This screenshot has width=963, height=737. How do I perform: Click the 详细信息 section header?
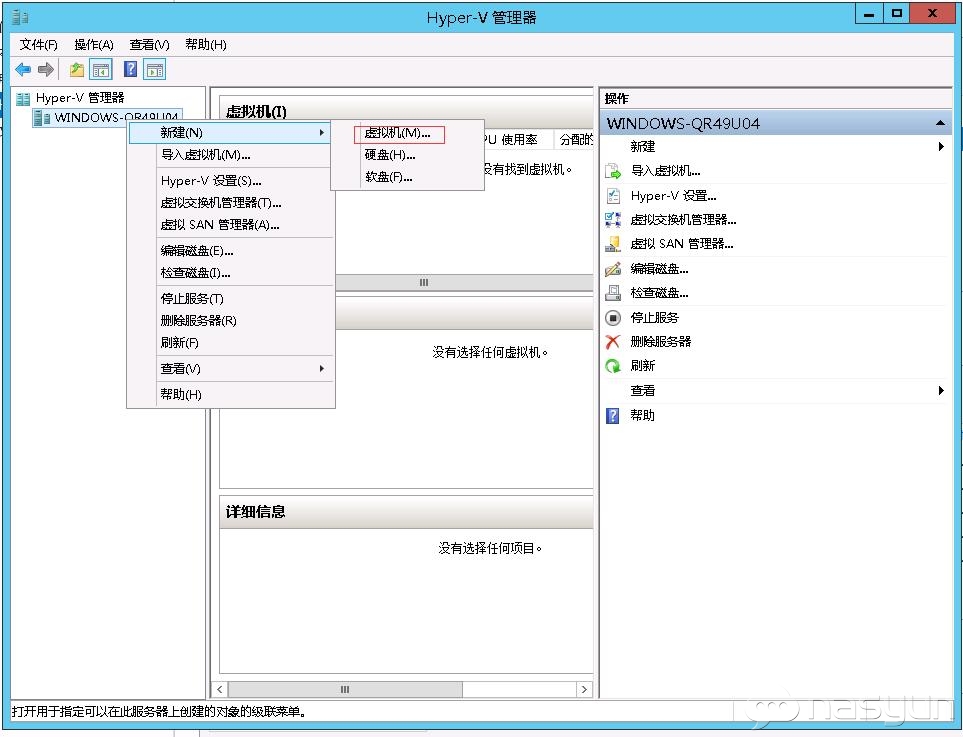pyautogui.click(x=406, y=512)
